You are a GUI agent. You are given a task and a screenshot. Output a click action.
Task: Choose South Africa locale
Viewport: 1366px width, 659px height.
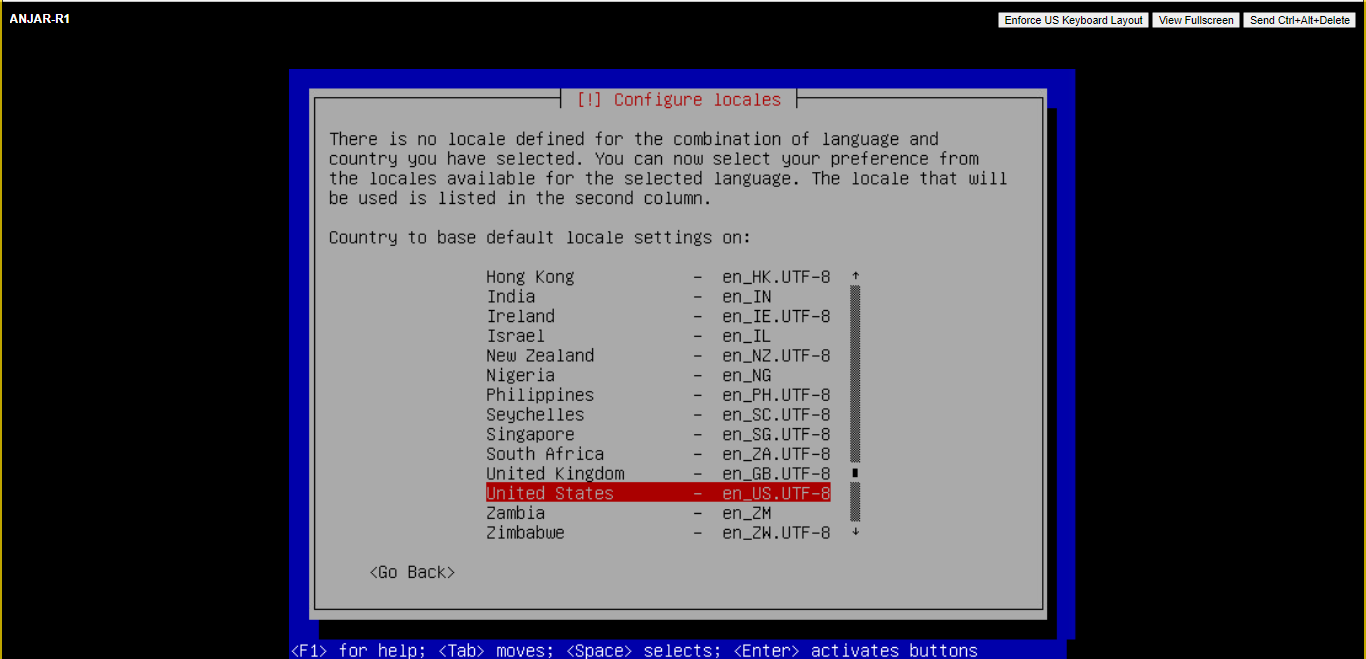click(x=657, y=454)
